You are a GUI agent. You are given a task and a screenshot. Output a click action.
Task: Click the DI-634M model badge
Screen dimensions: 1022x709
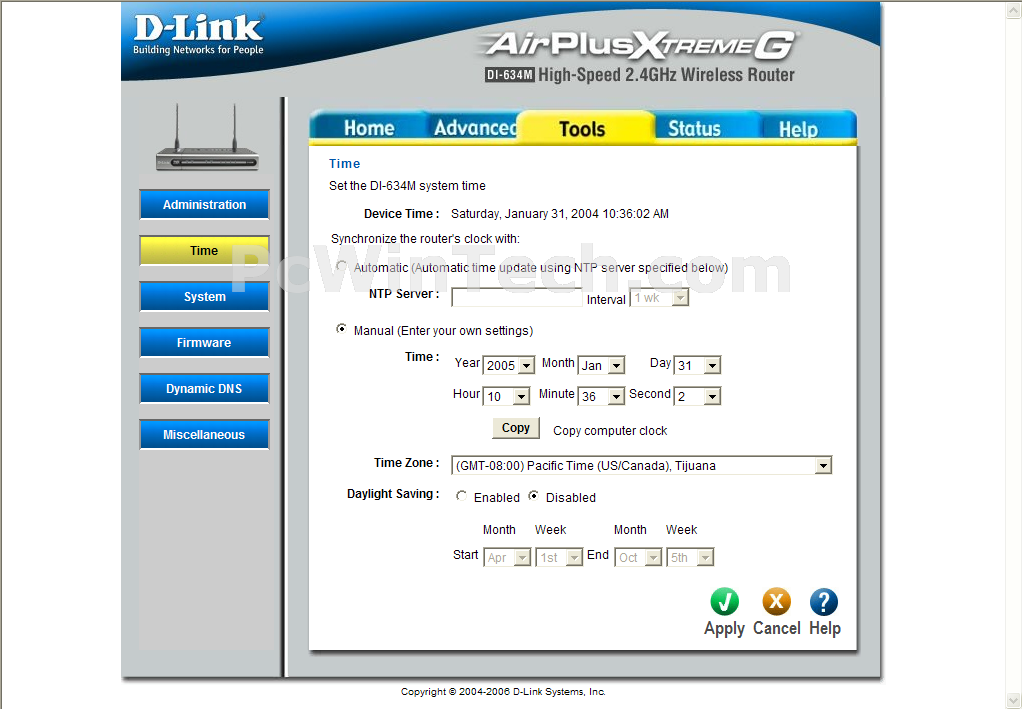[x=510, y=75]
